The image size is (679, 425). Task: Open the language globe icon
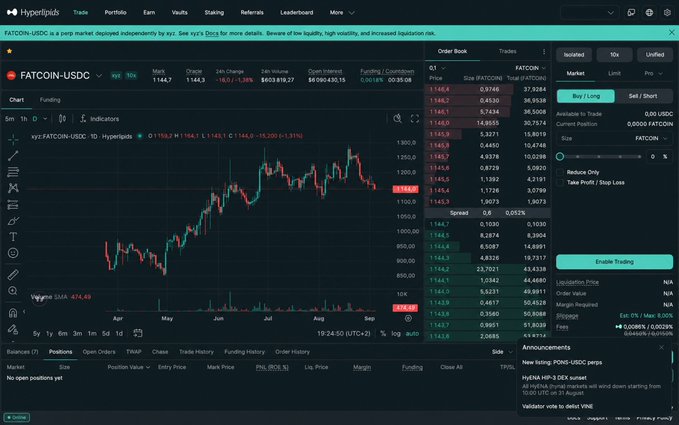649,13
